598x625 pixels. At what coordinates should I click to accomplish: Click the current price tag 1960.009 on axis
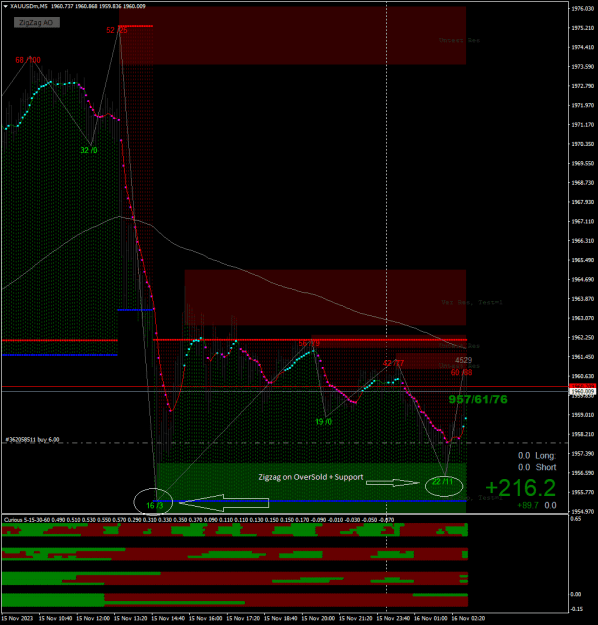pos(582,391)
